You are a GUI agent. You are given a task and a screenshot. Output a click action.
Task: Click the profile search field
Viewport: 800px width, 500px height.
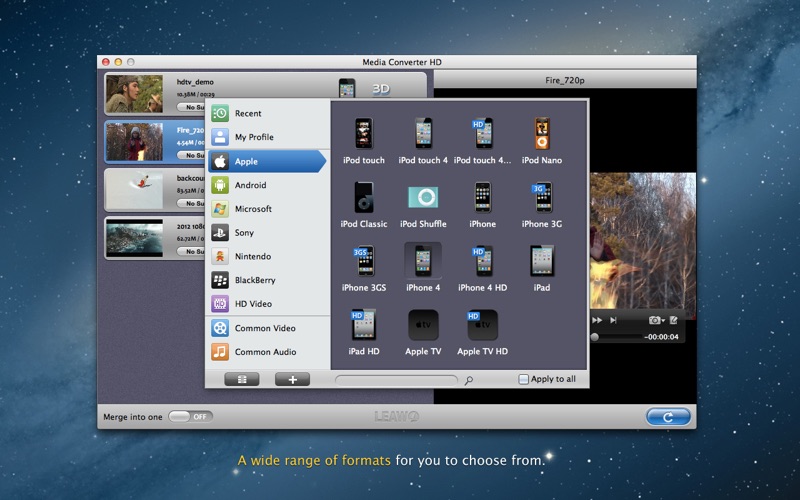pyautogui.click(x=396, y=380)
